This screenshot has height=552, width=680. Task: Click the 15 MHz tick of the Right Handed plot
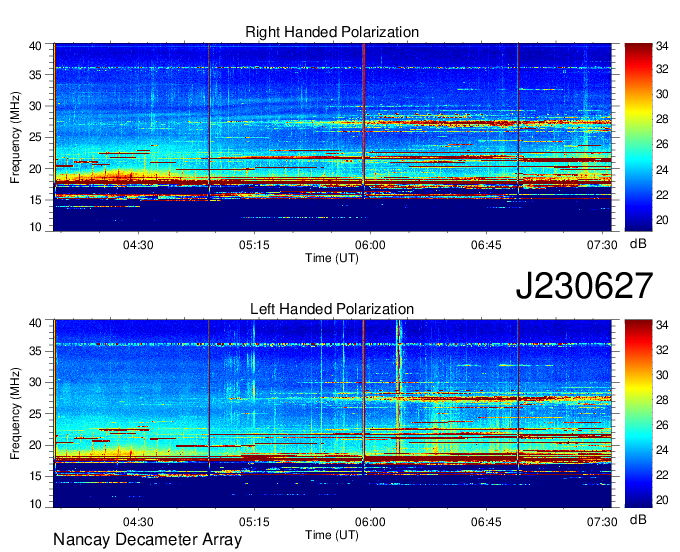(36, 200)
